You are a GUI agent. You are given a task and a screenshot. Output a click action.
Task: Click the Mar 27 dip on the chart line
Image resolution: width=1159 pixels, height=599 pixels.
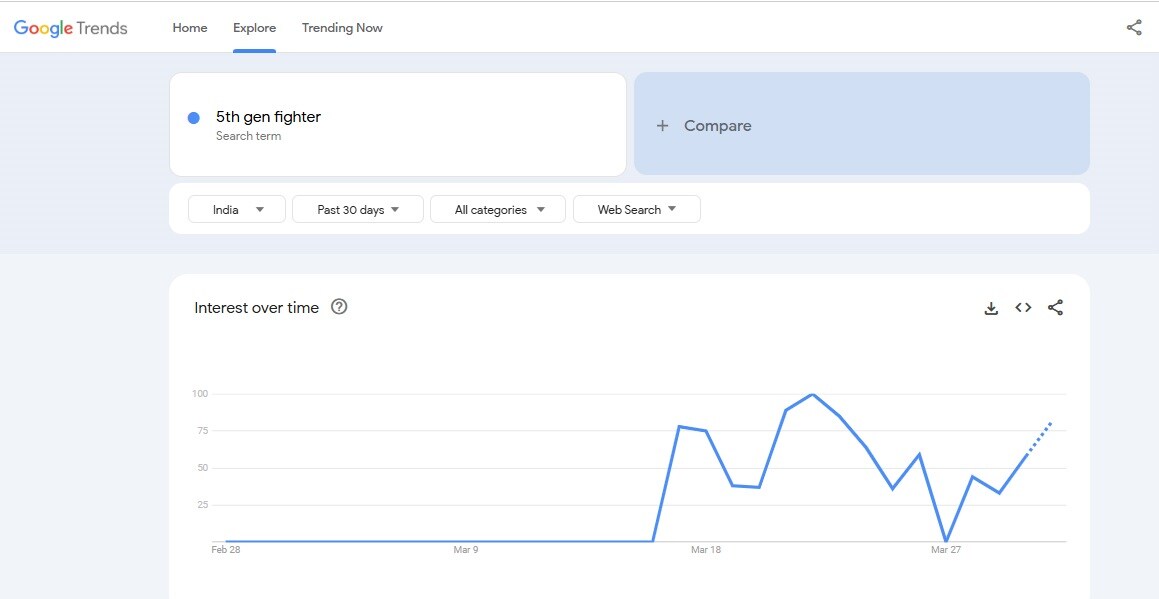[946, 541]
